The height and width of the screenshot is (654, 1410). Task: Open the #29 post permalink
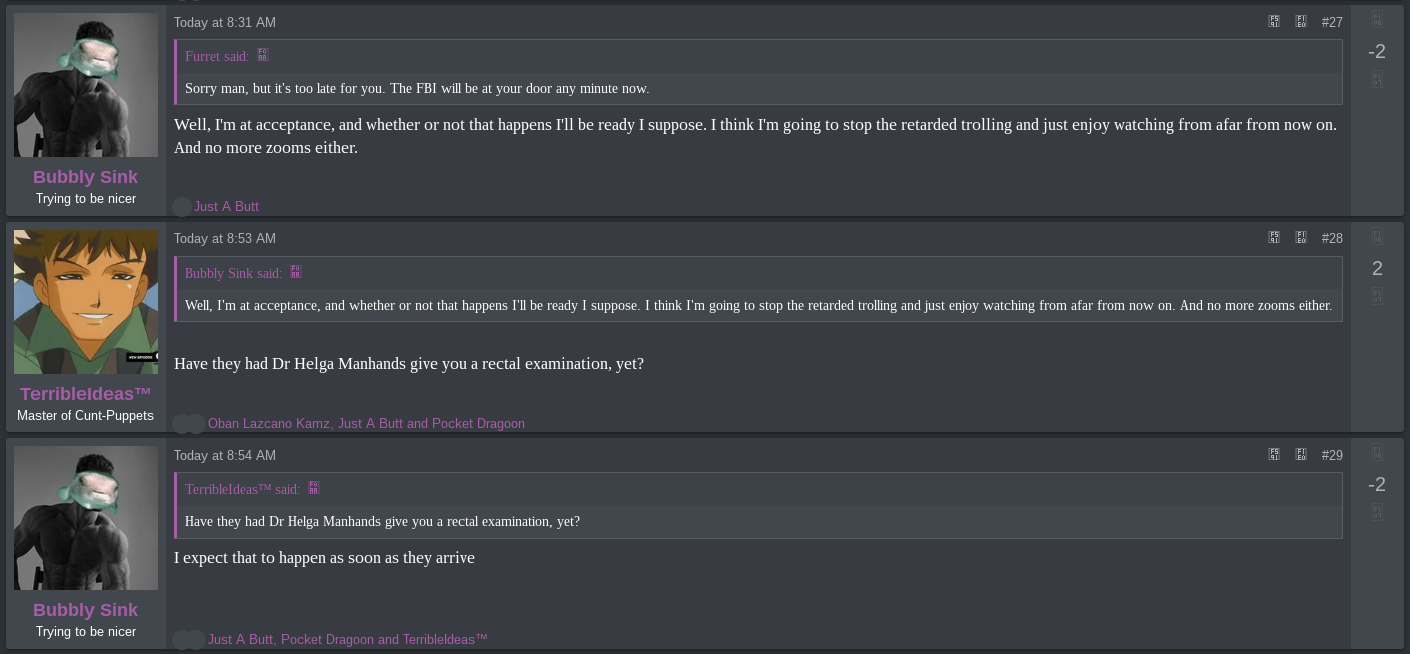click(1332, 455)
